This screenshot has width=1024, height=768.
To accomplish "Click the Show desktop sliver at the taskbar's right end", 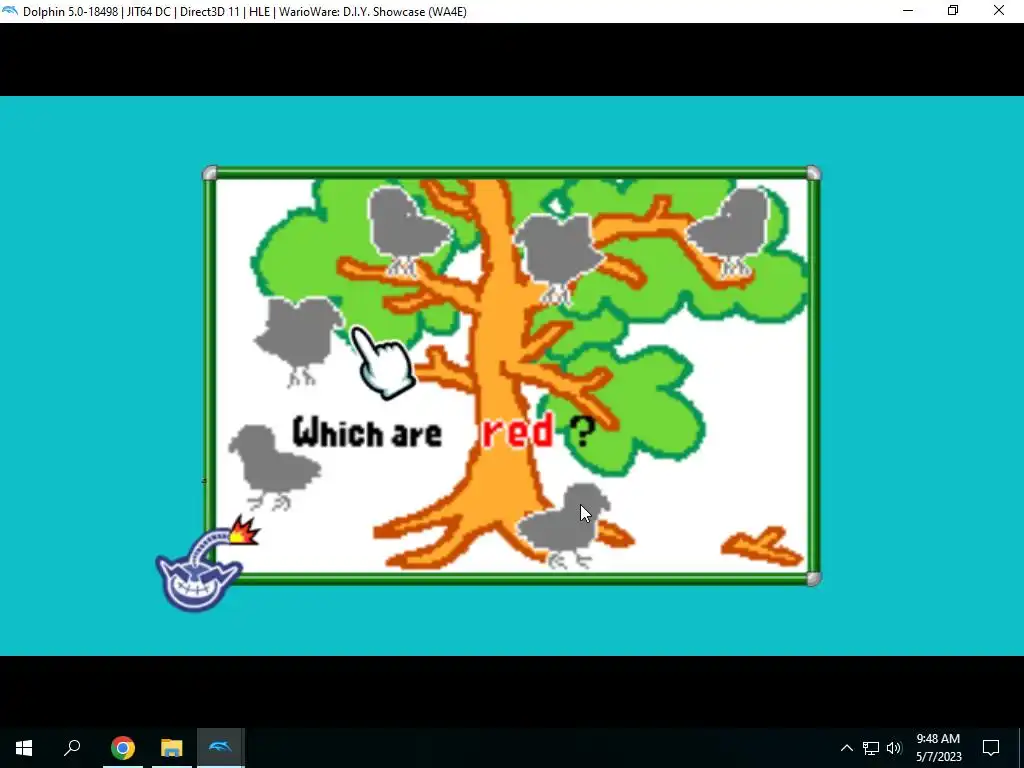I will coord(1021,748).
